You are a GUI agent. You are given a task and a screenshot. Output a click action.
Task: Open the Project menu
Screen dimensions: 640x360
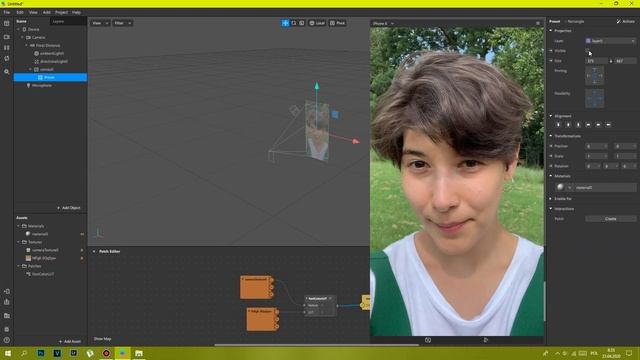point(62,12)
